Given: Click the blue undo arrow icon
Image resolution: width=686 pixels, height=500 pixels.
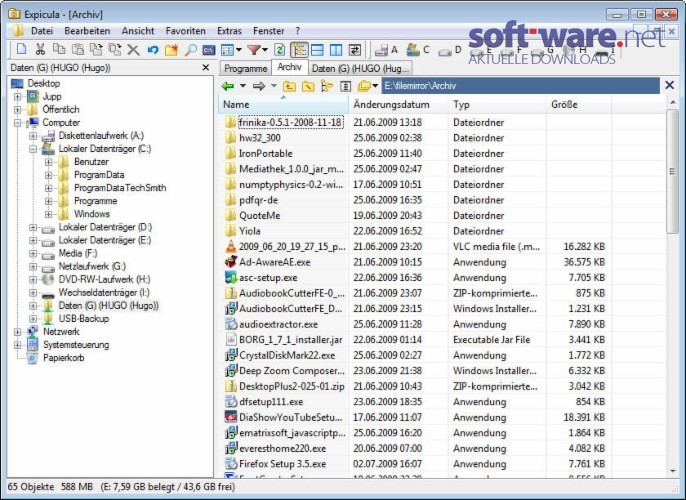Looking at the screenshot, I should point(153,49).
